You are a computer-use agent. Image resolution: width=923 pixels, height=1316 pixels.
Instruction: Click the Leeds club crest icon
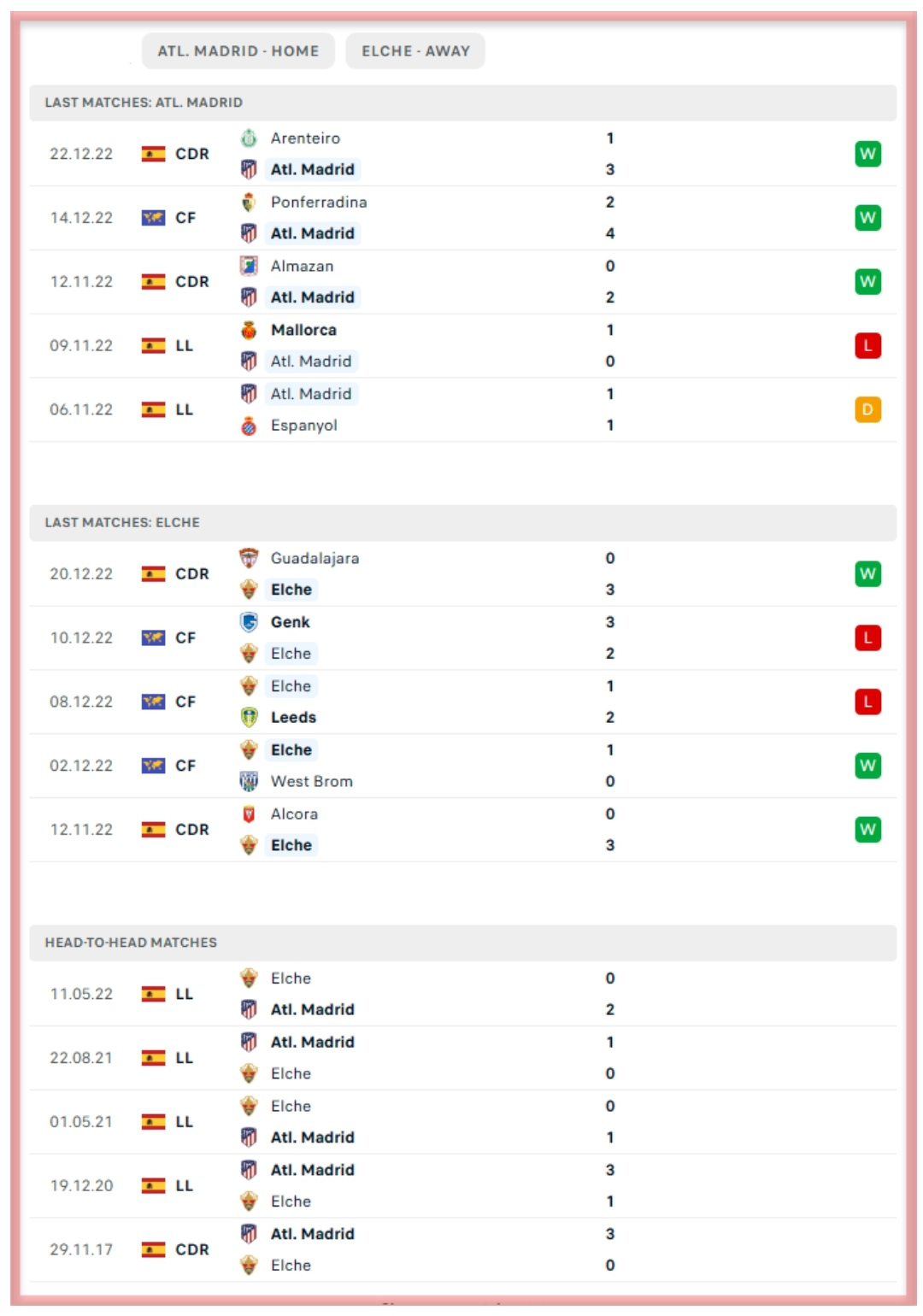249,718
